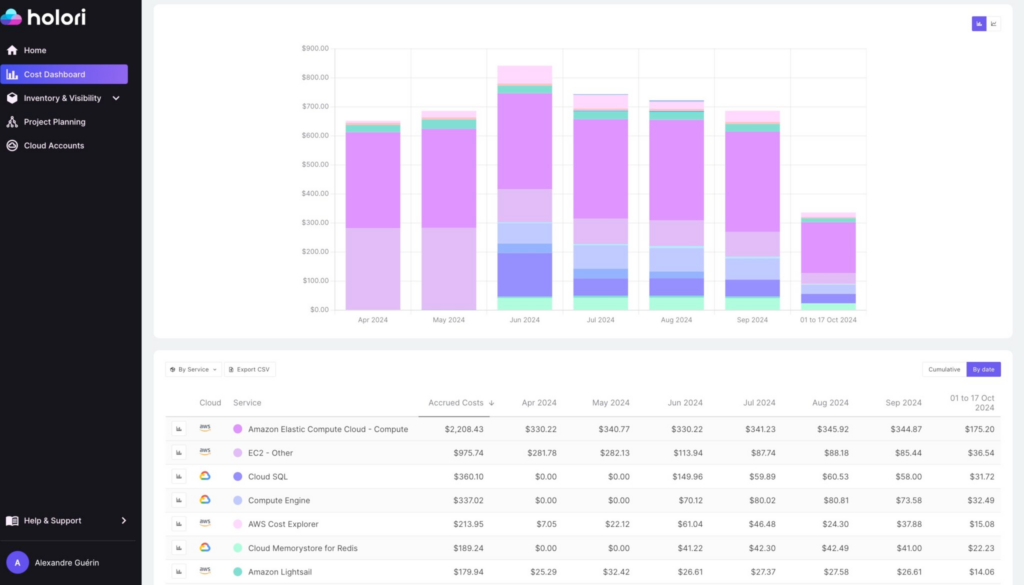This screenshot has width=1024, height=585.
Task: Click the Export CSV button
Action: (249, 369)
